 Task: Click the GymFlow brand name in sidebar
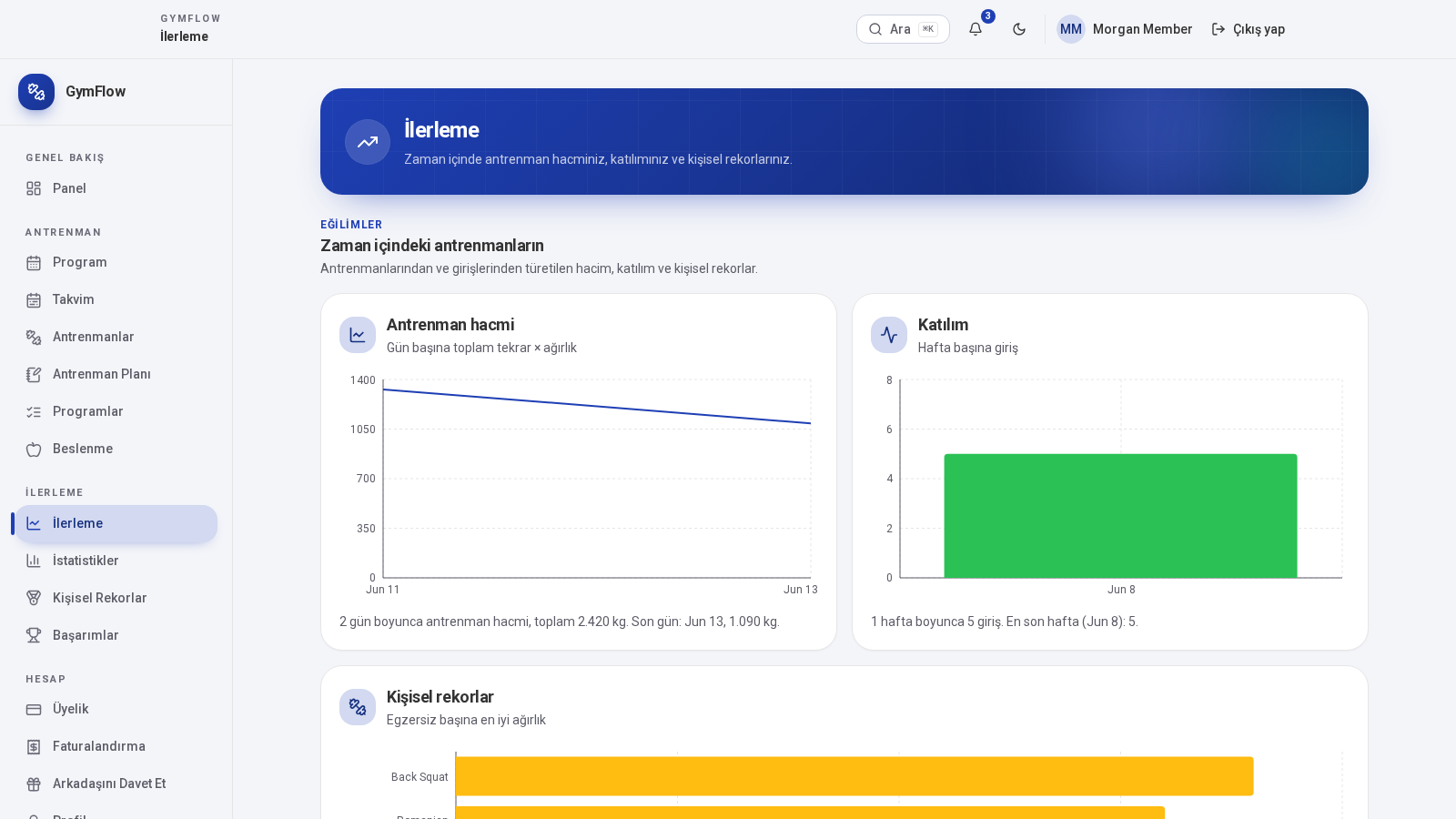[x=96, y=92]
